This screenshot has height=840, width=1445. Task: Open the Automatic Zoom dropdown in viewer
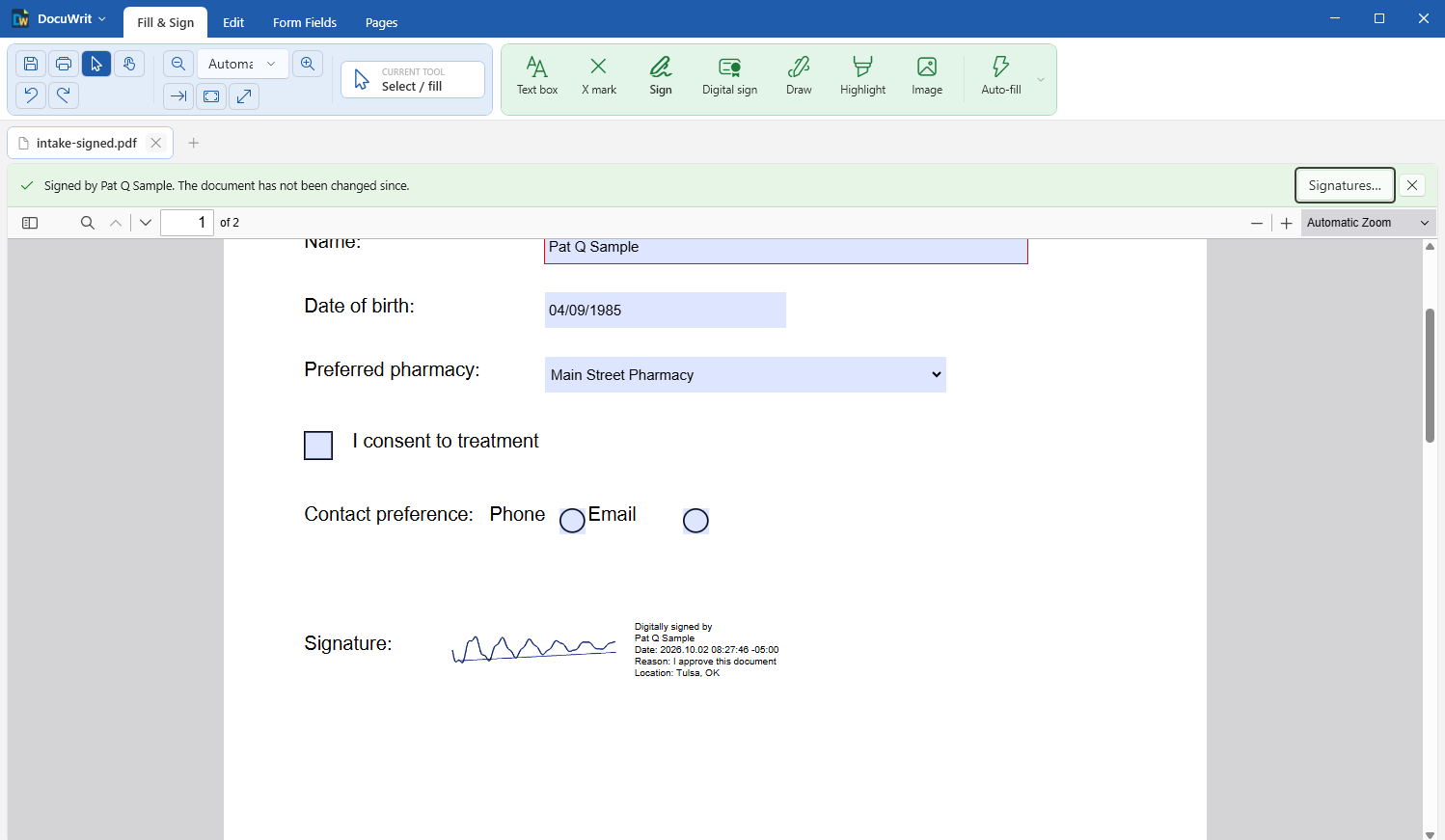(1368, 223)
